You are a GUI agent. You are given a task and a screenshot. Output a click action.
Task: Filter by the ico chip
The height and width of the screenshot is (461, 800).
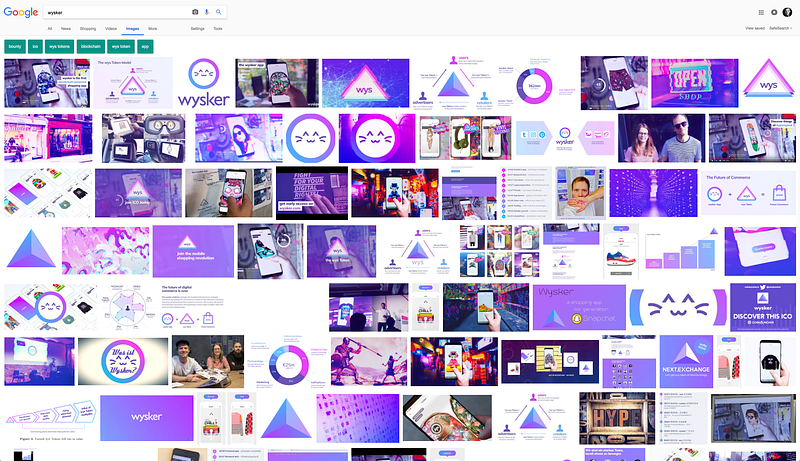[x=35, y=46]
